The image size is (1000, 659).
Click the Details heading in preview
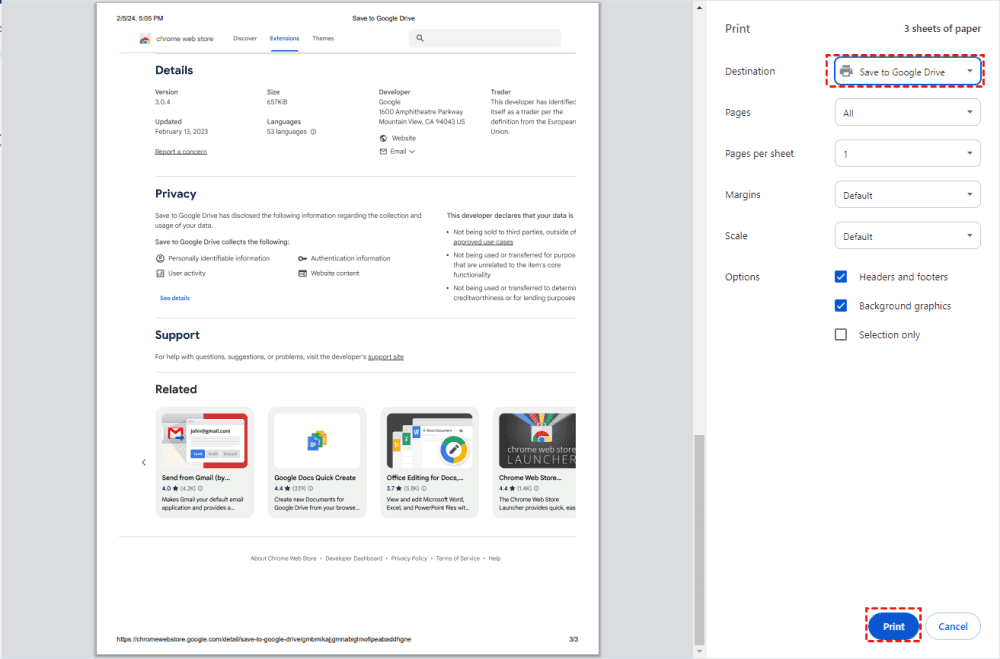[x=174, y=70]
